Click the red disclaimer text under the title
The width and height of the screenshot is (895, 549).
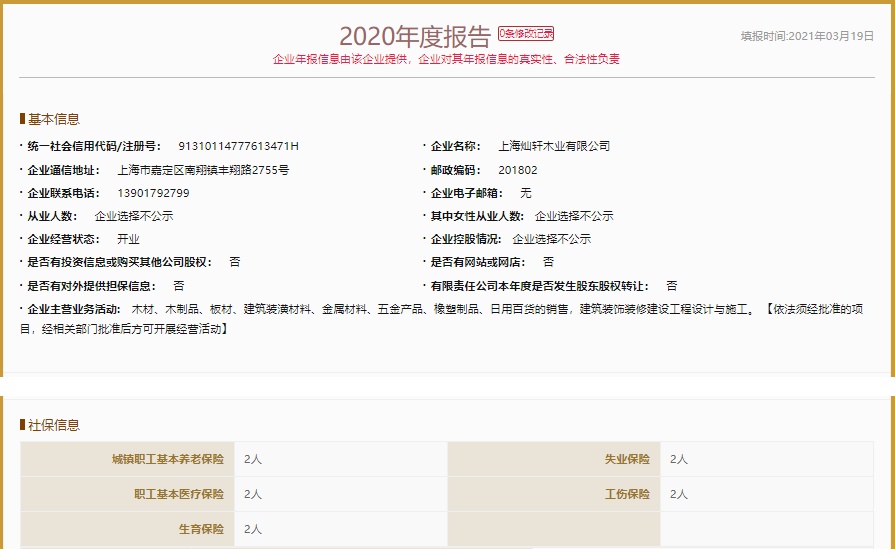coord(446,59)
